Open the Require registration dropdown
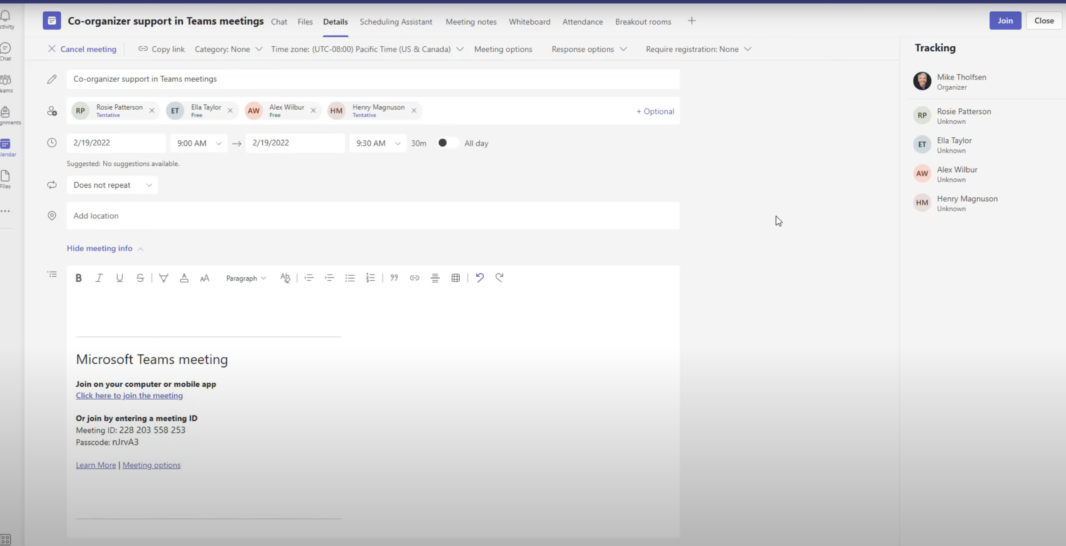1066x546 pixels. click(698, 49)
